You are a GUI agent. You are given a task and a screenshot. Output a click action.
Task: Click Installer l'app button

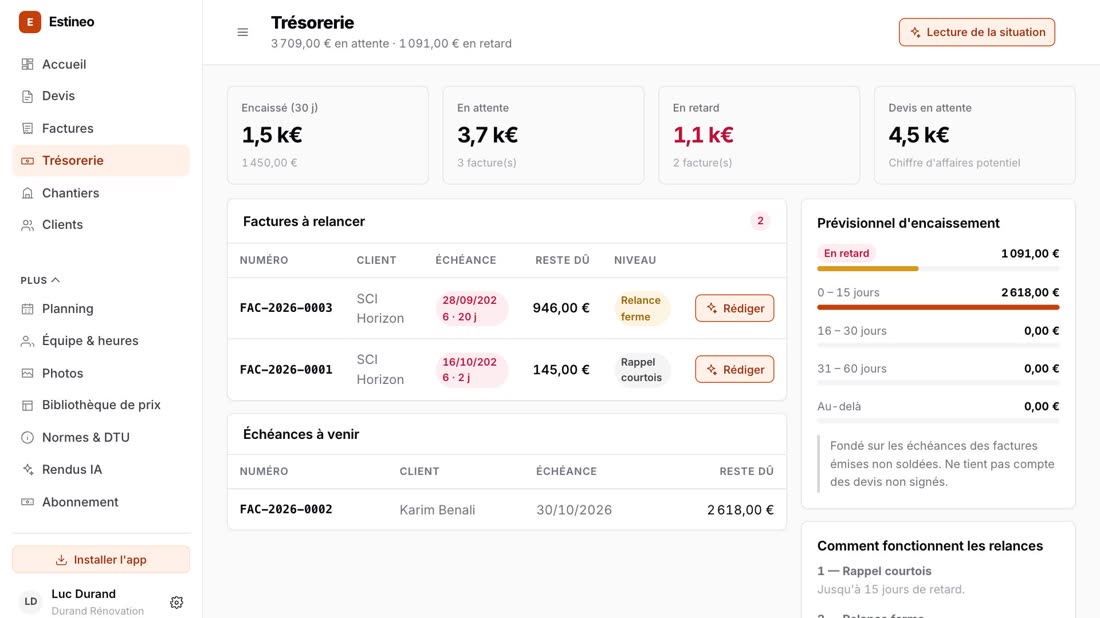pos(101,560)
